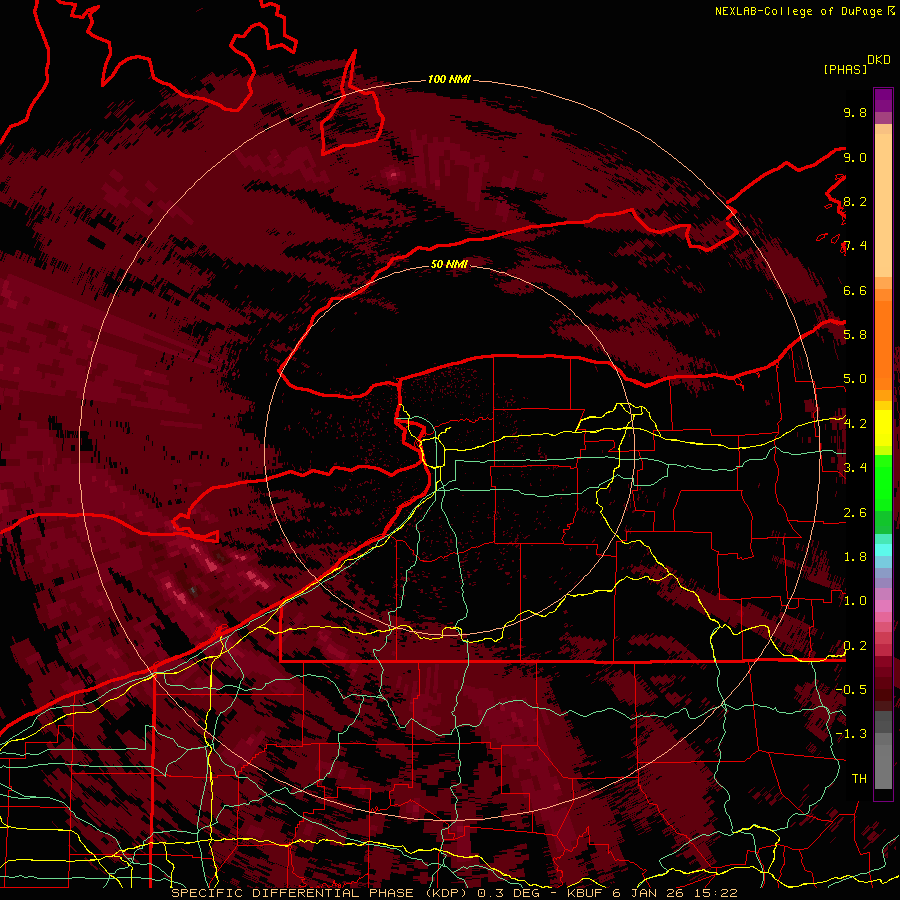Screen dimensions: 900x900
Task: Click the '1.8' color scale value
Action: pyautogui.click(x=855, y=557)
